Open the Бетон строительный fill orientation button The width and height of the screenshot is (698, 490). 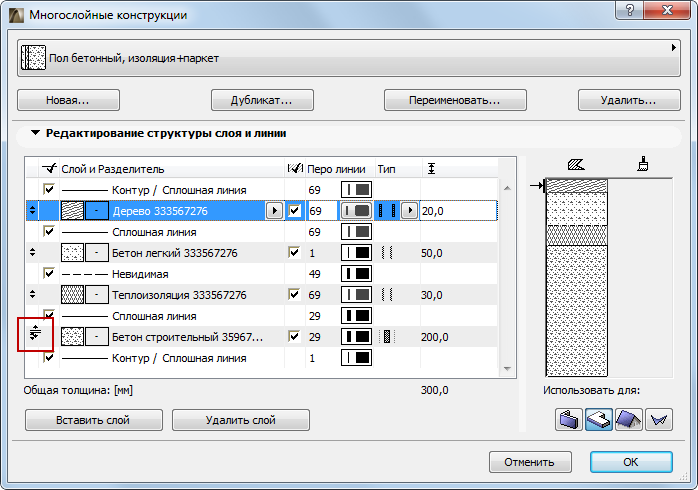[x=97, y=337]
